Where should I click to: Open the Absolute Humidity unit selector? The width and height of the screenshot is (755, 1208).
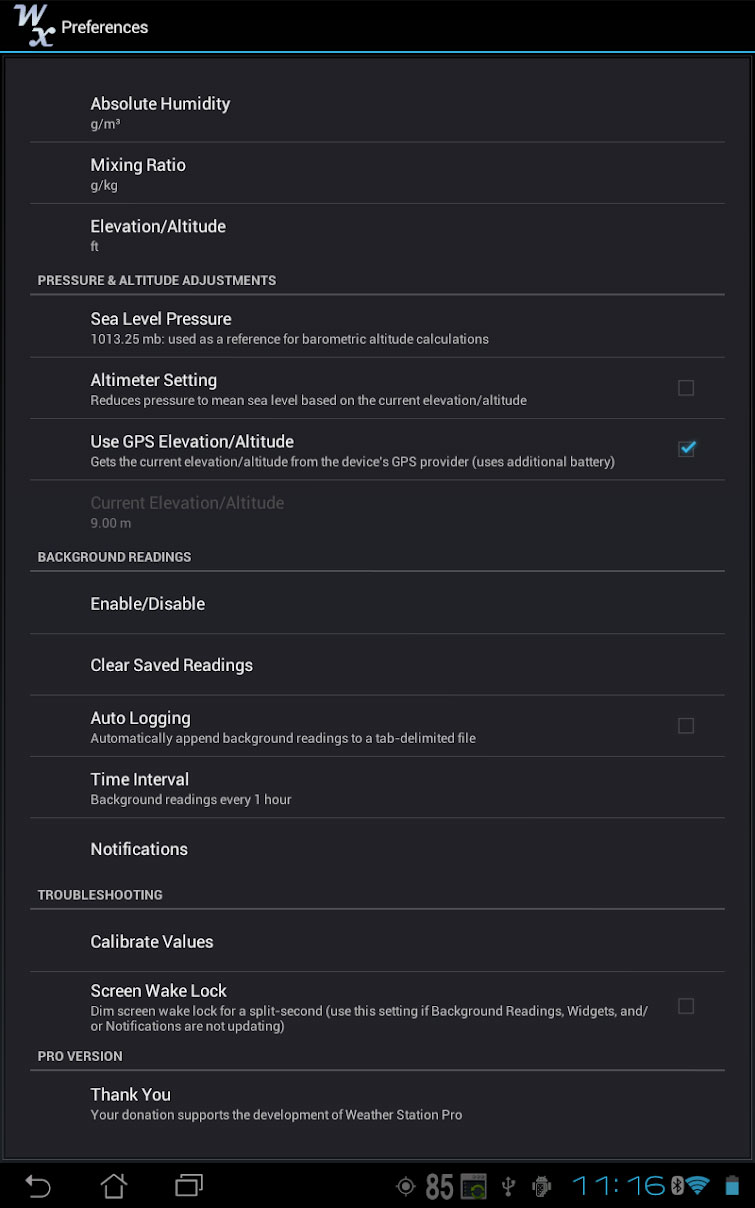coord(377,112)
